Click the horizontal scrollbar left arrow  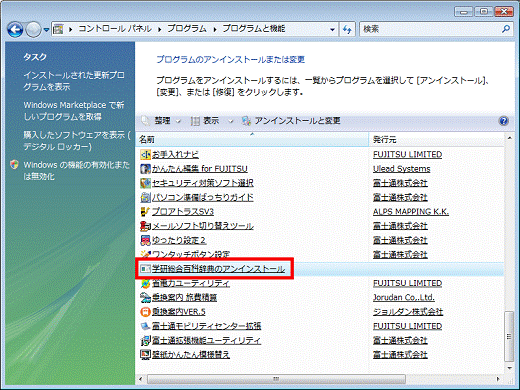(141, 379)
